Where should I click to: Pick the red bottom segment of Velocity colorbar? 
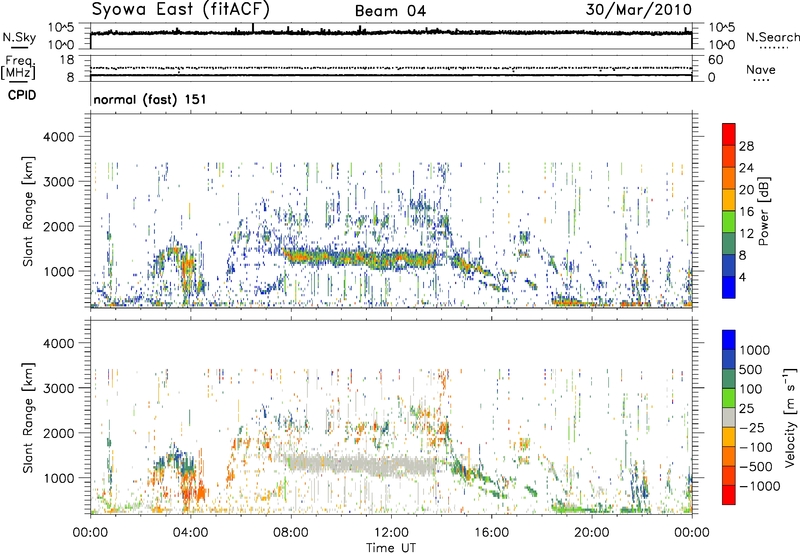pos(729,495)
